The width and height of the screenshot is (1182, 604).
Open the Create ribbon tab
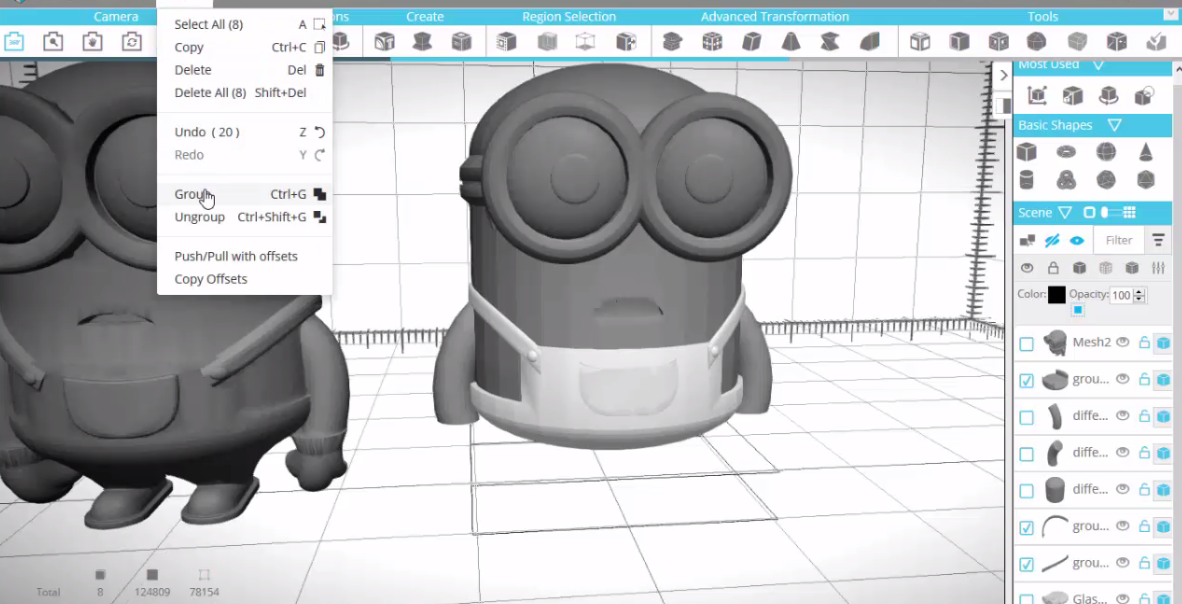point(424,17)
